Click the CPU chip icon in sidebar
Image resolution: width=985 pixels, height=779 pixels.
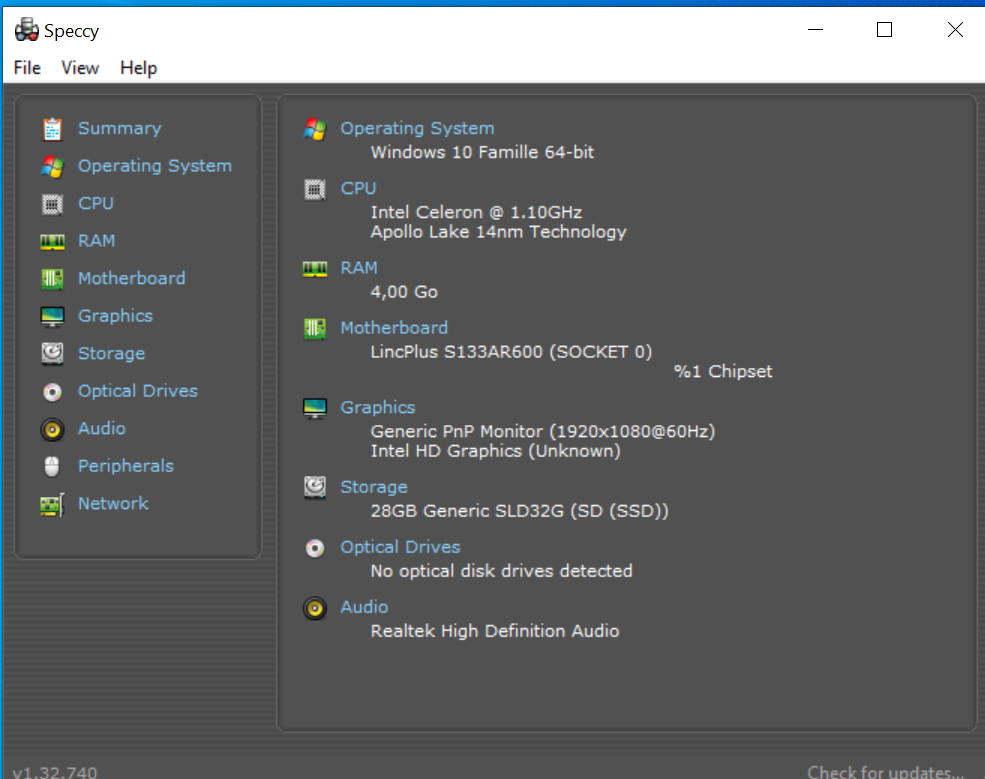point(52,204)
